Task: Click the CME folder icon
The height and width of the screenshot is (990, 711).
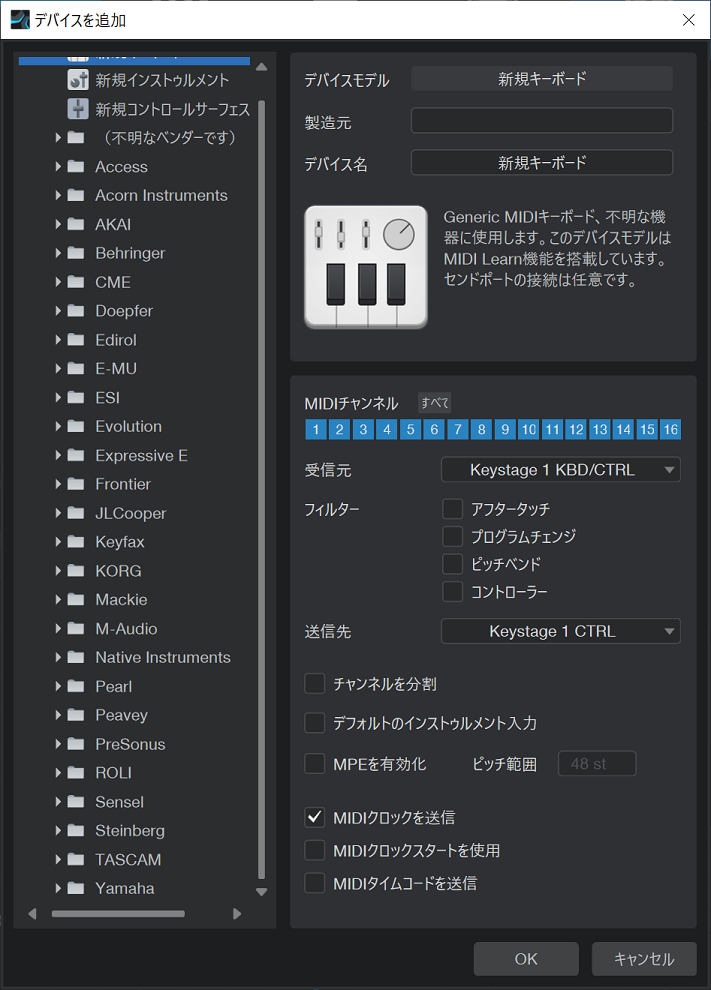Action: [76, 282]
